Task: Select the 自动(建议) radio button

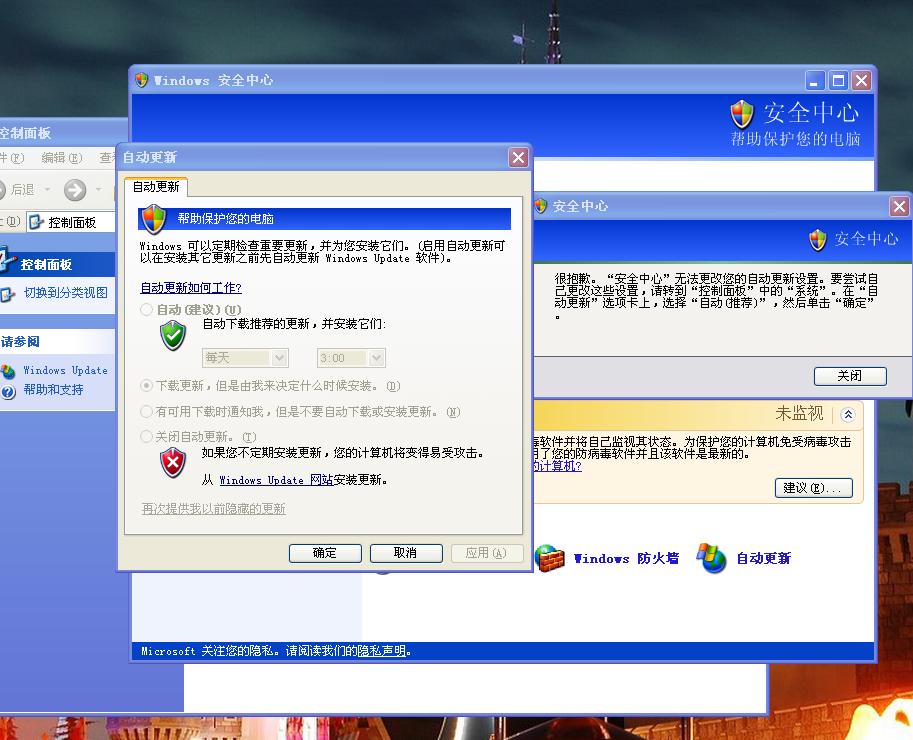Action: [x=147, y=310]
